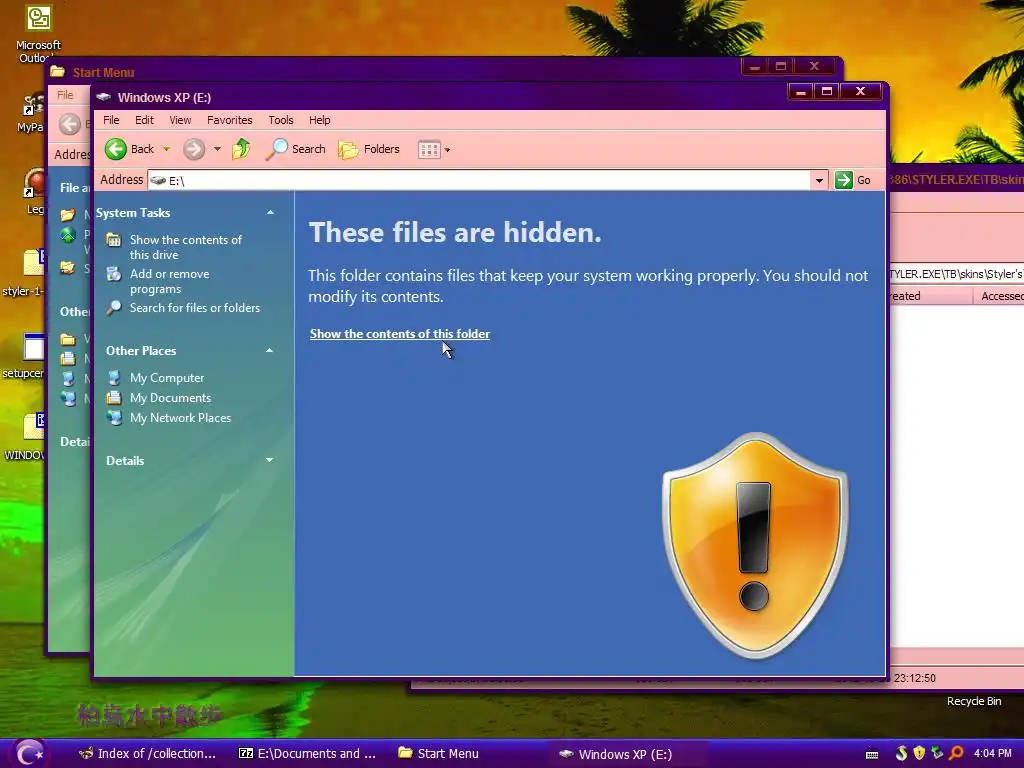The image size is (1024, 768).
Task: Click the greyed Forward arrow button
Action: (x=194, y=149)
